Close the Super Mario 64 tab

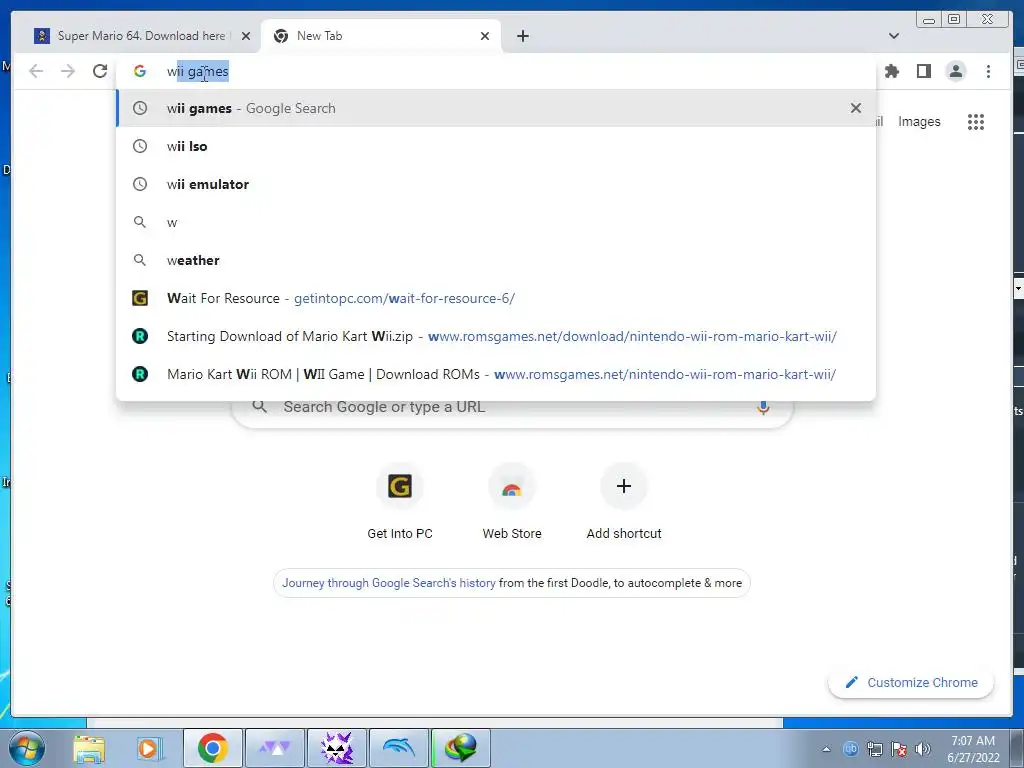tap(246, 36)
